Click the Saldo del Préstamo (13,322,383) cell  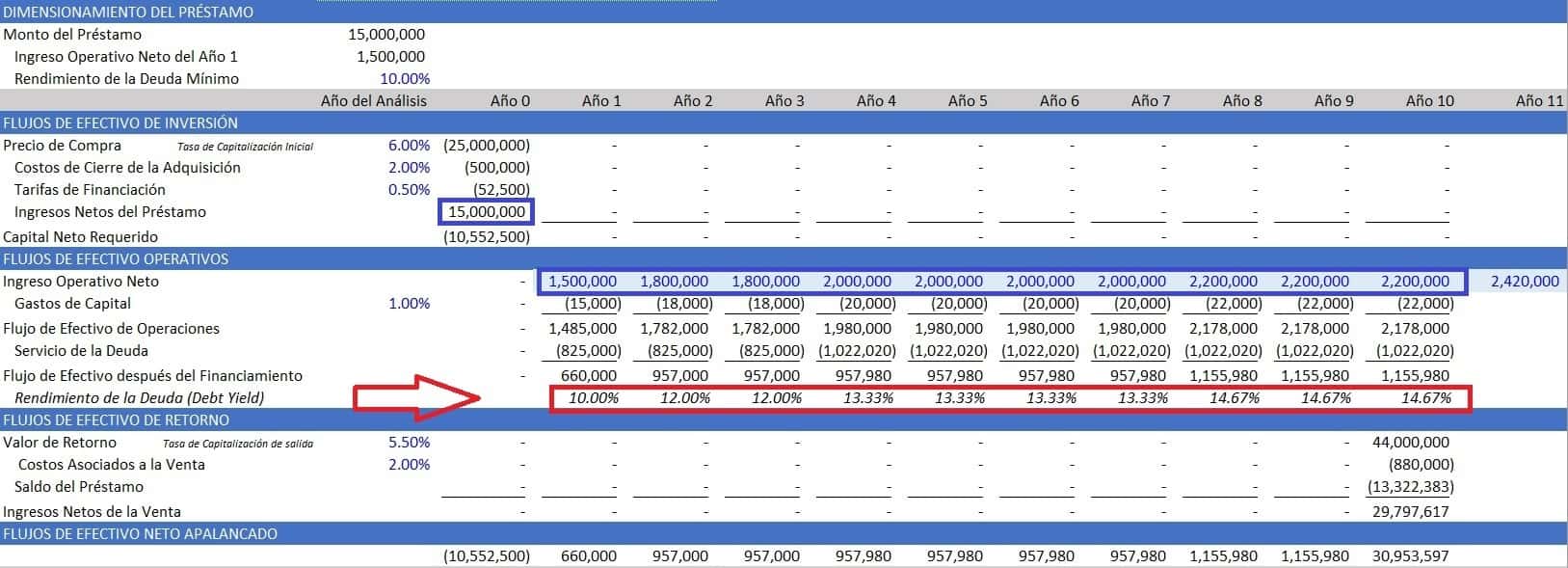(1410, 486)
